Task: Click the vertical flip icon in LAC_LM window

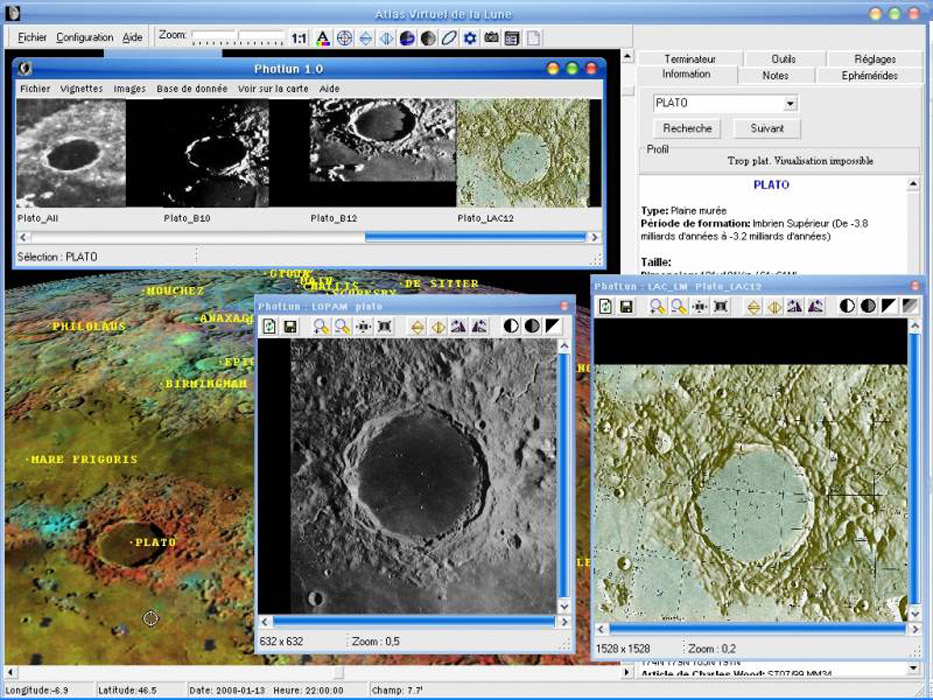Action: click(x=753, y=307)
